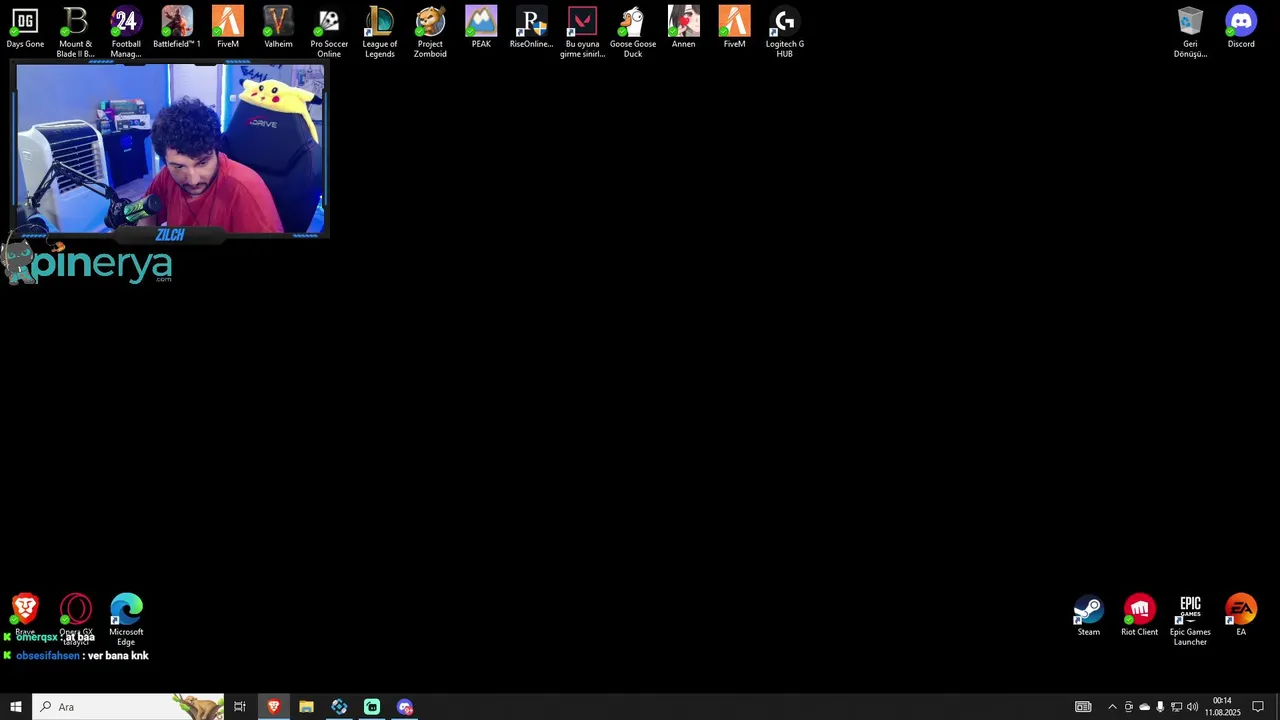Open the Windows Start menu
Image resolution: width=1280 pixels, height=720 pixels.
click(16, 707)
